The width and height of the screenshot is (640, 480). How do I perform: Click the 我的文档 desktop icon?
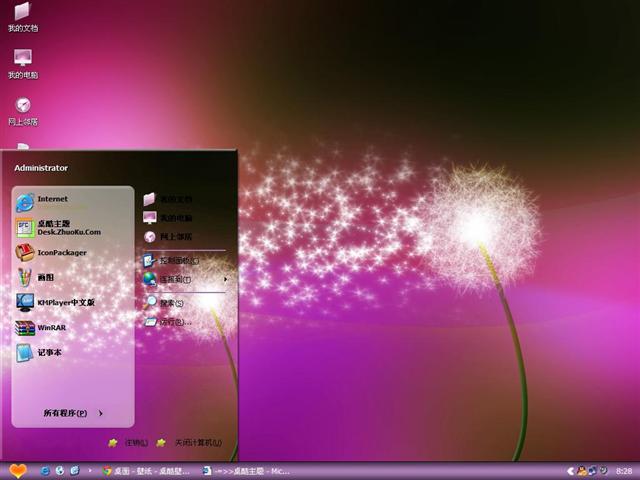tap(22, 17)
